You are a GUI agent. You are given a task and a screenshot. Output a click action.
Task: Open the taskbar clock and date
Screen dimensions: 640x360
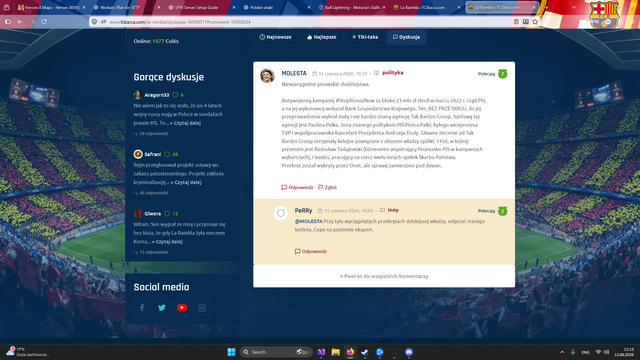tap(624, 352)
